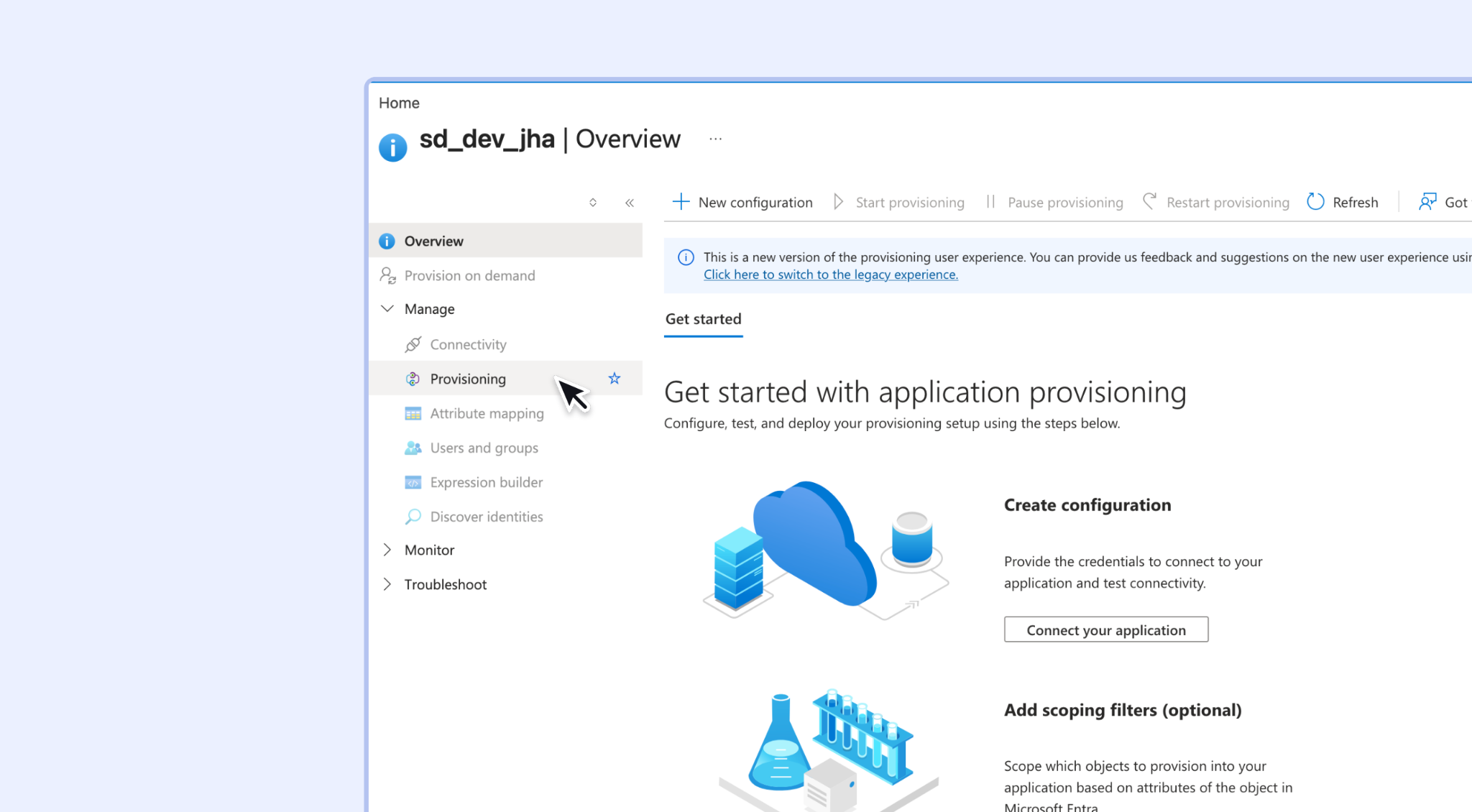Viewport: 1472px width, 812px height.
Task: Favorite Provisioning with the star icon
Action: [615, 378]
